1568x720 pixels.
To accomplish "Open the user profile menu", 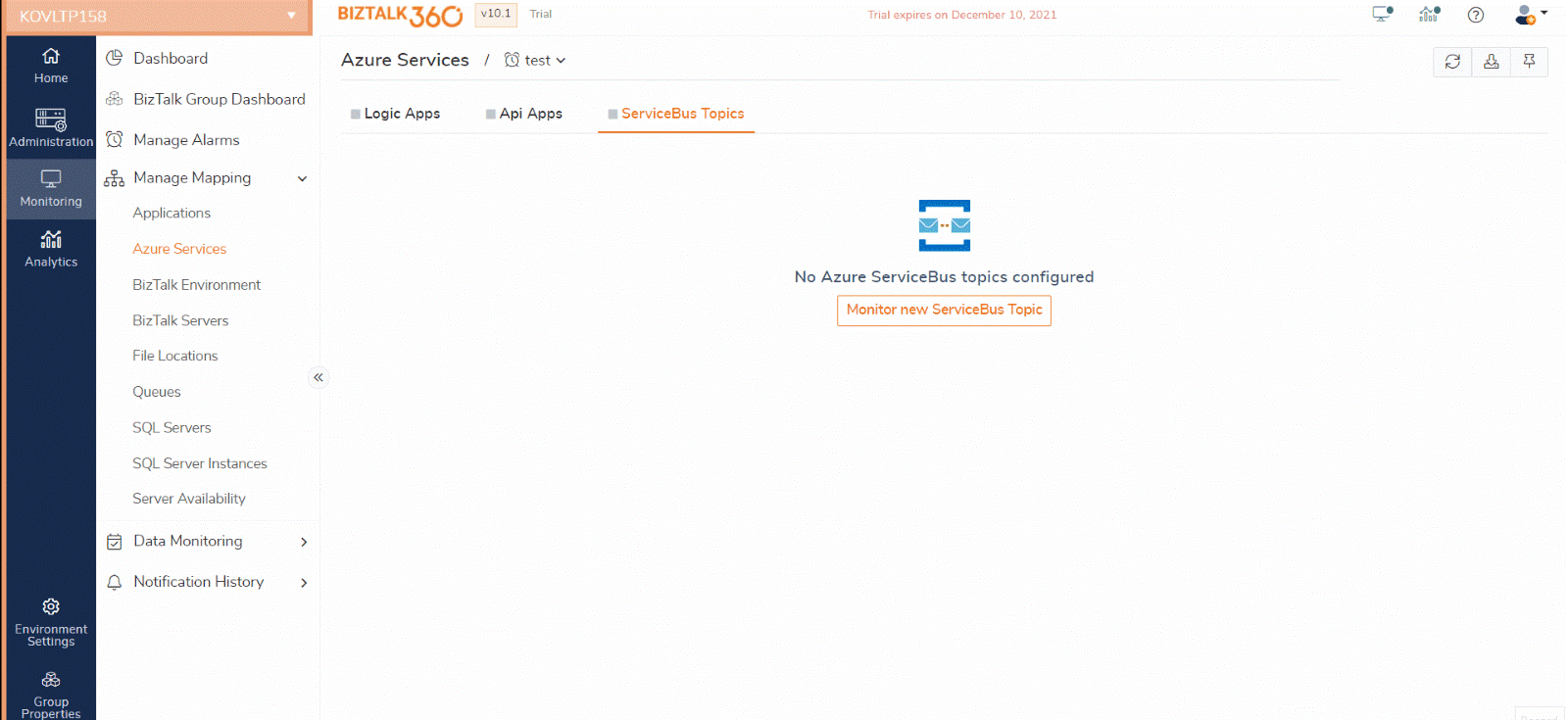I will pyautogui.click(x=1531, y=15).
